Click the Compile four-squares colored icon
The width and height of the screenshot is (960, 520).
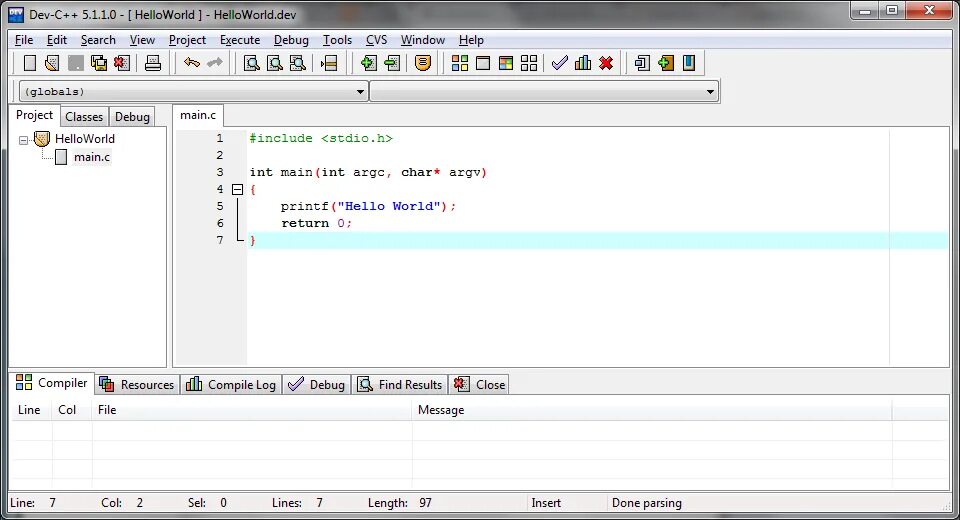point(460,63)
